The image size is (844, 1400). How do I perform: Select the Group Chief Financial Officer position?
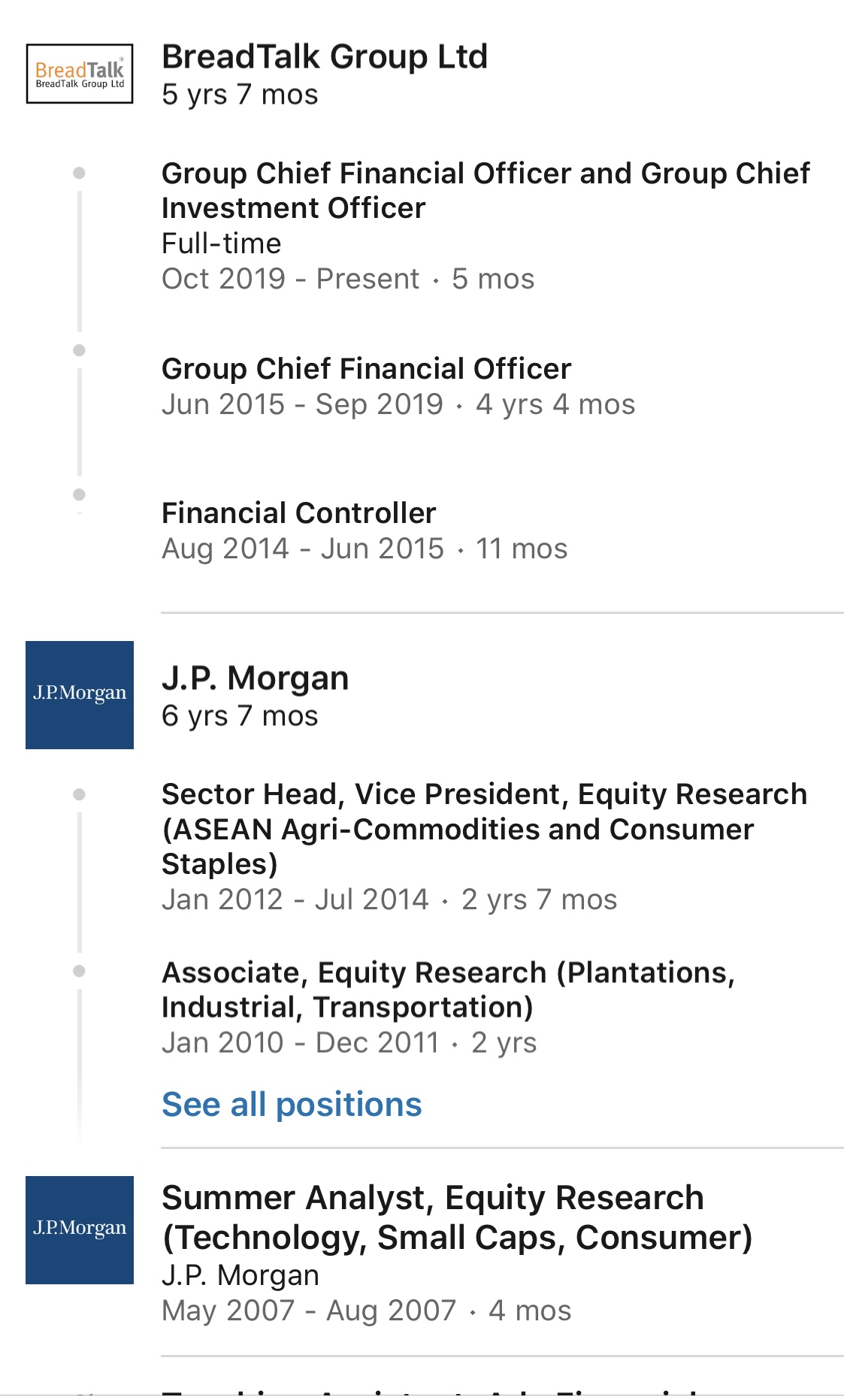tap(366, 369)
